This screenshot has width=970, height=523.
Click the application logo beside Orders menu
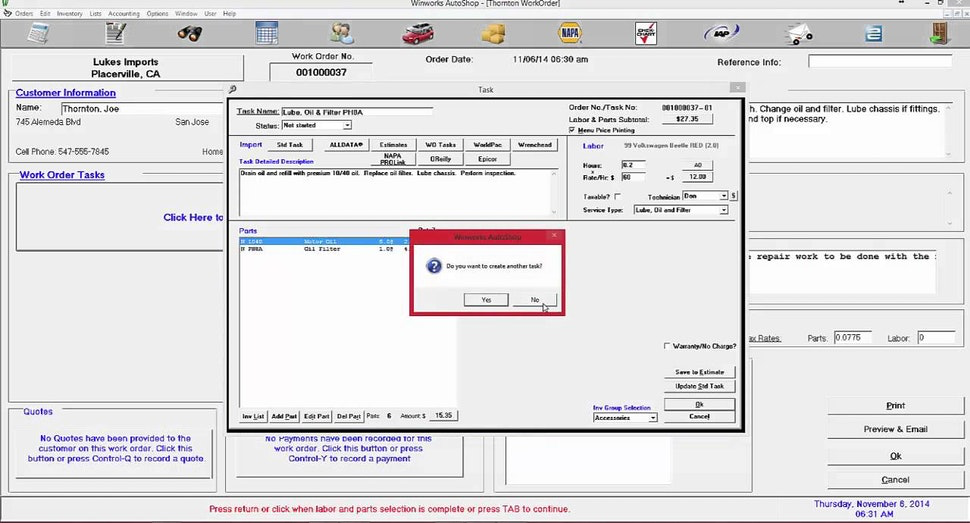(x=7, y=13)
